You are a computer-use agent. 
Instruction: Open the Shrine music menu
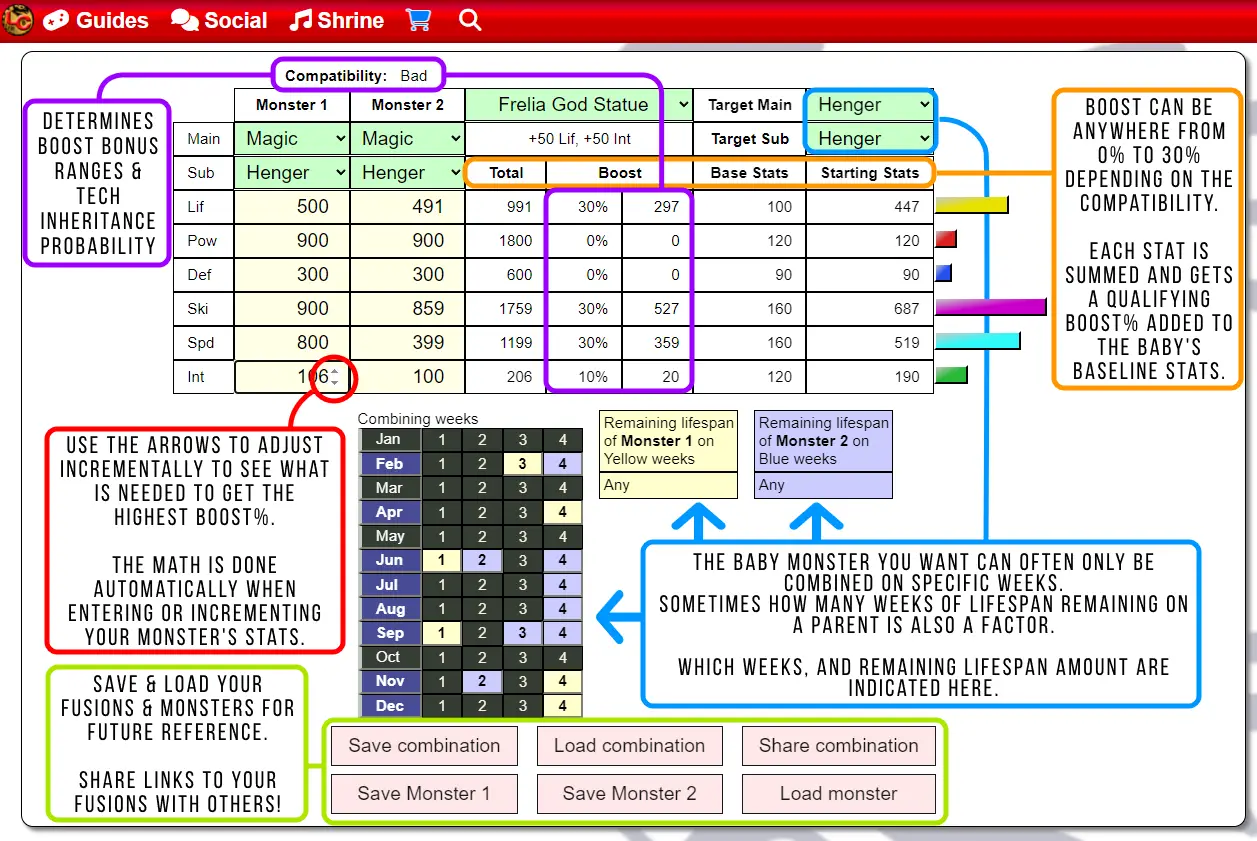coord(337,20)
